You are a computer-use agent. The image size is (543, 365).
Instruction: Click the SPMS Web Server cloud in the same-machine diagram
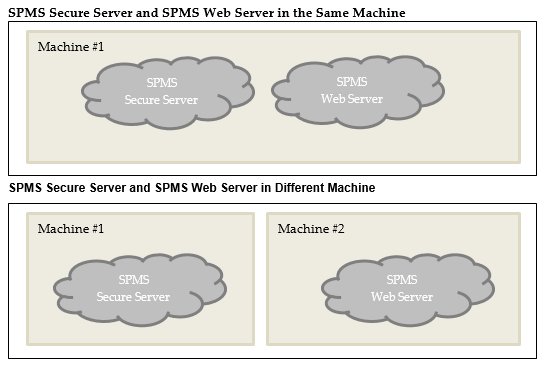click(358, 92)
